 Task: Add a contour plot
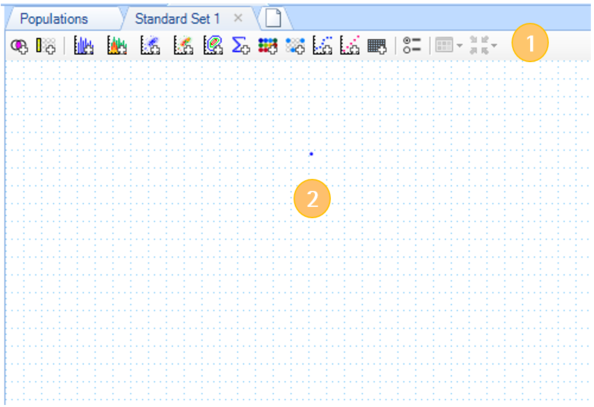pyautogui.click(x=213, y=45)
